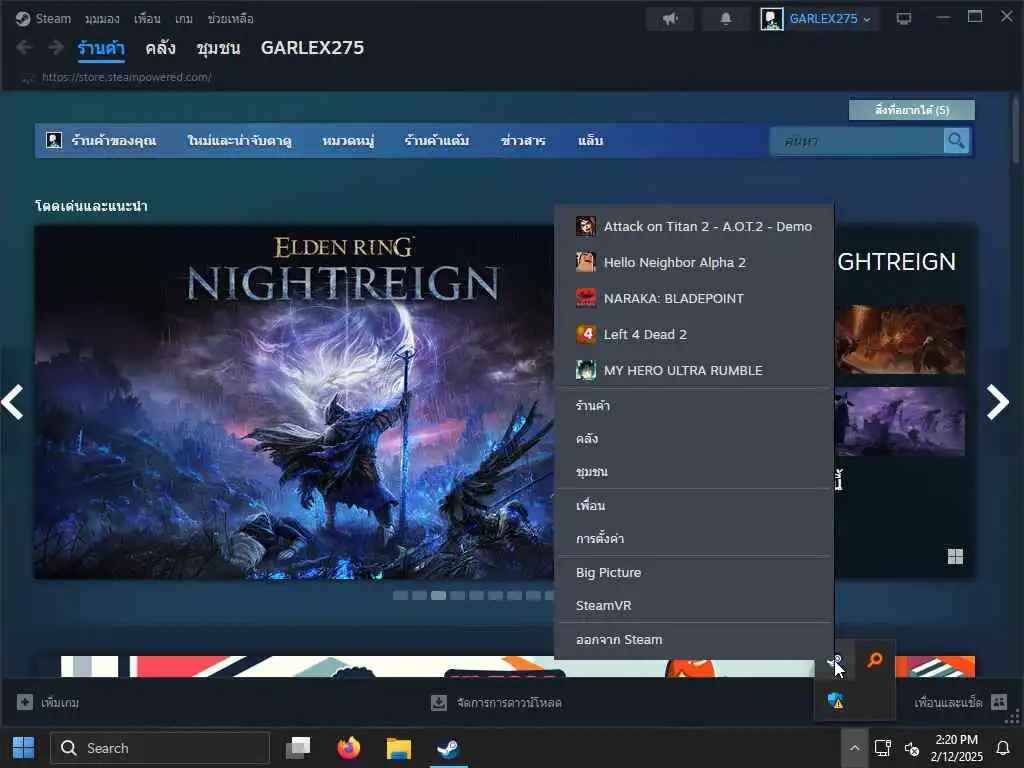This screenshot has width=1024, height=768.
Task: Switch to the คลัง main tab
Action: [160, 48]
